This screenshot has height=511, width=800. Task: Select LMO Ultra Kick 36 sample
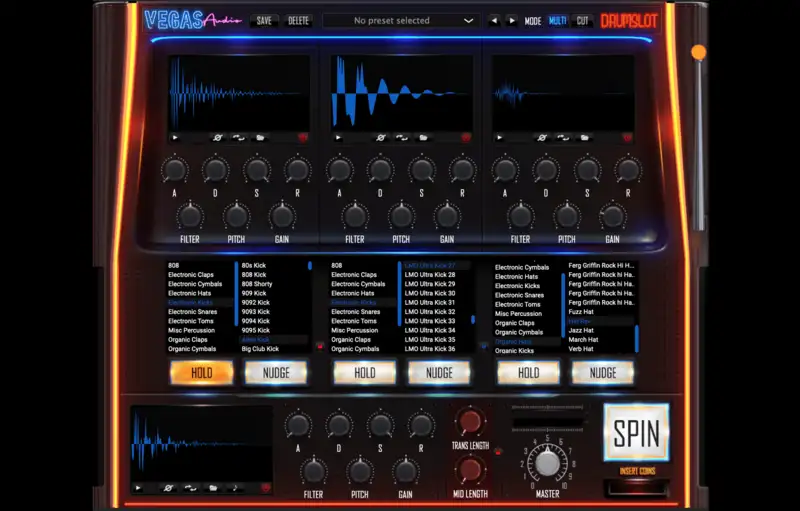[x=430, y=349]
